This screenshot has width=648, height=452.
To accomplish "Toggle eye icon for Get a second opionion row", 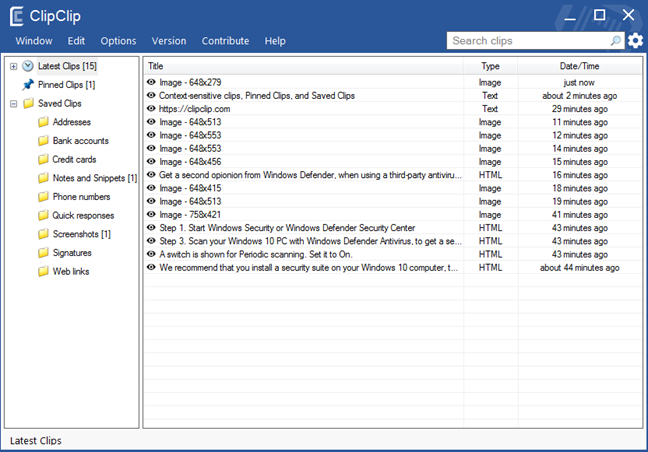I will click(x=151, y=175).
